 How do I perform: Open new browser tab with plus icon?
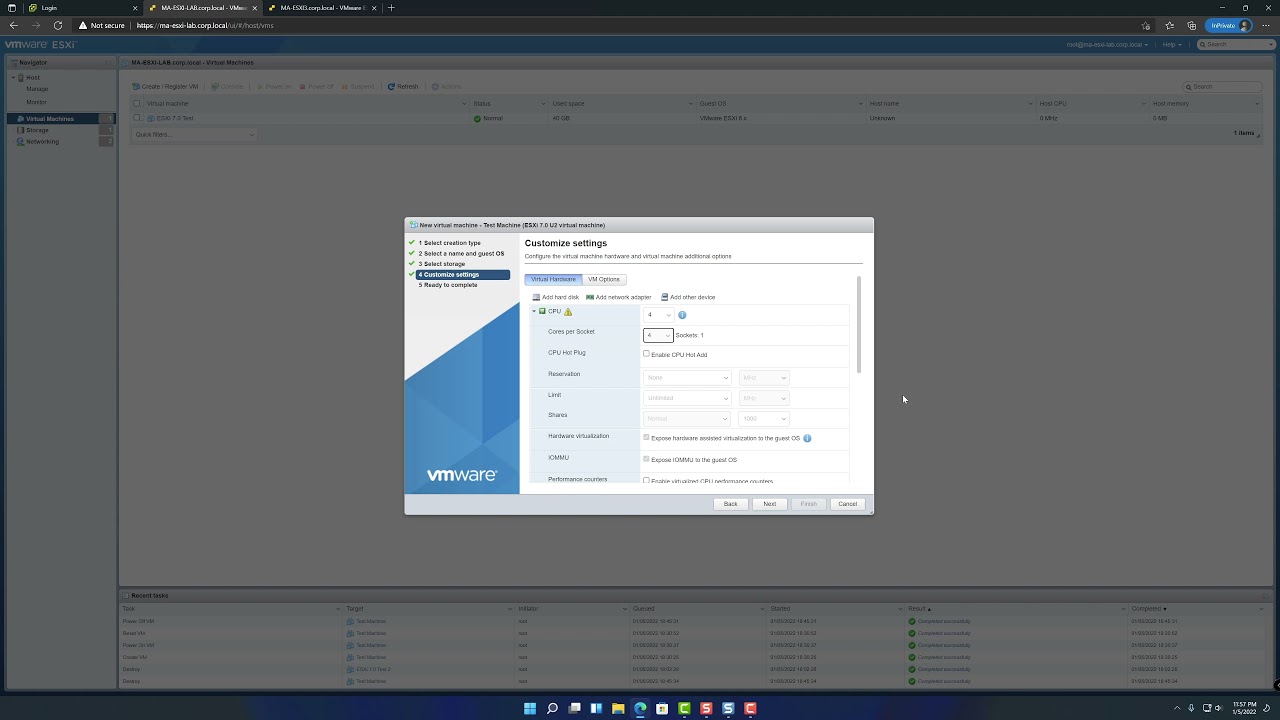[x=391, y=8]
